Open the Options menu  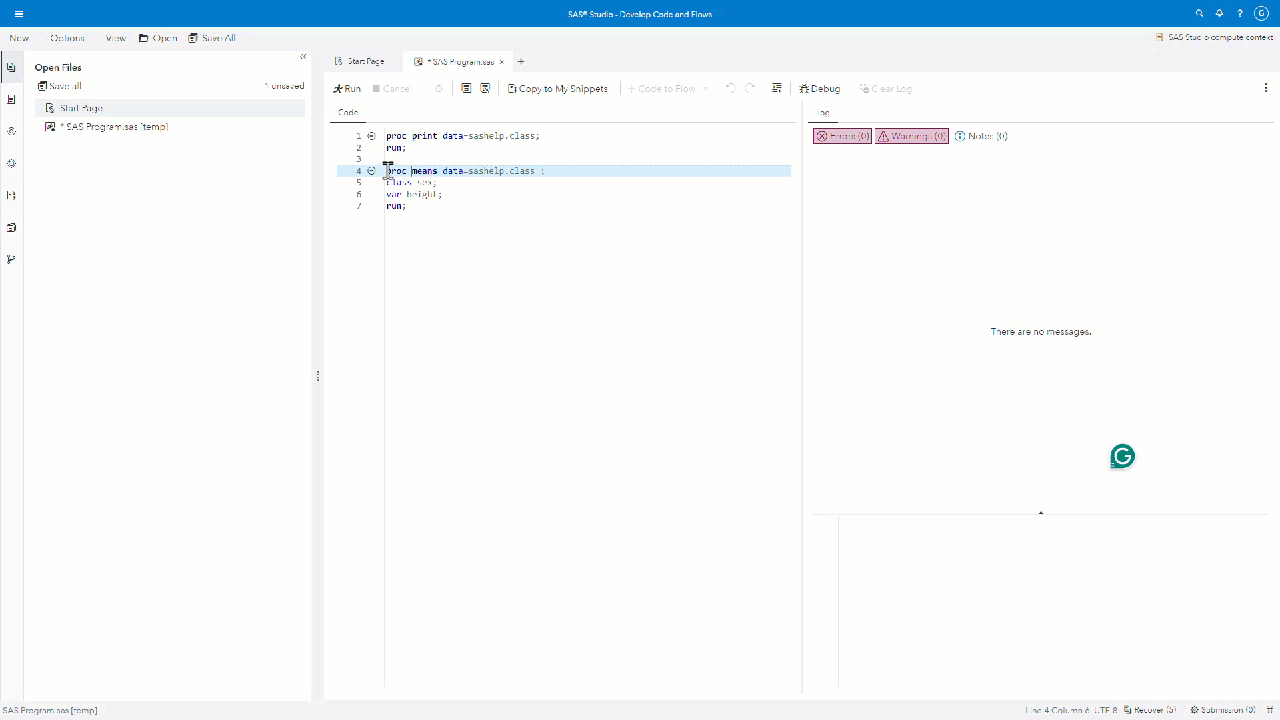coord(66,37)
